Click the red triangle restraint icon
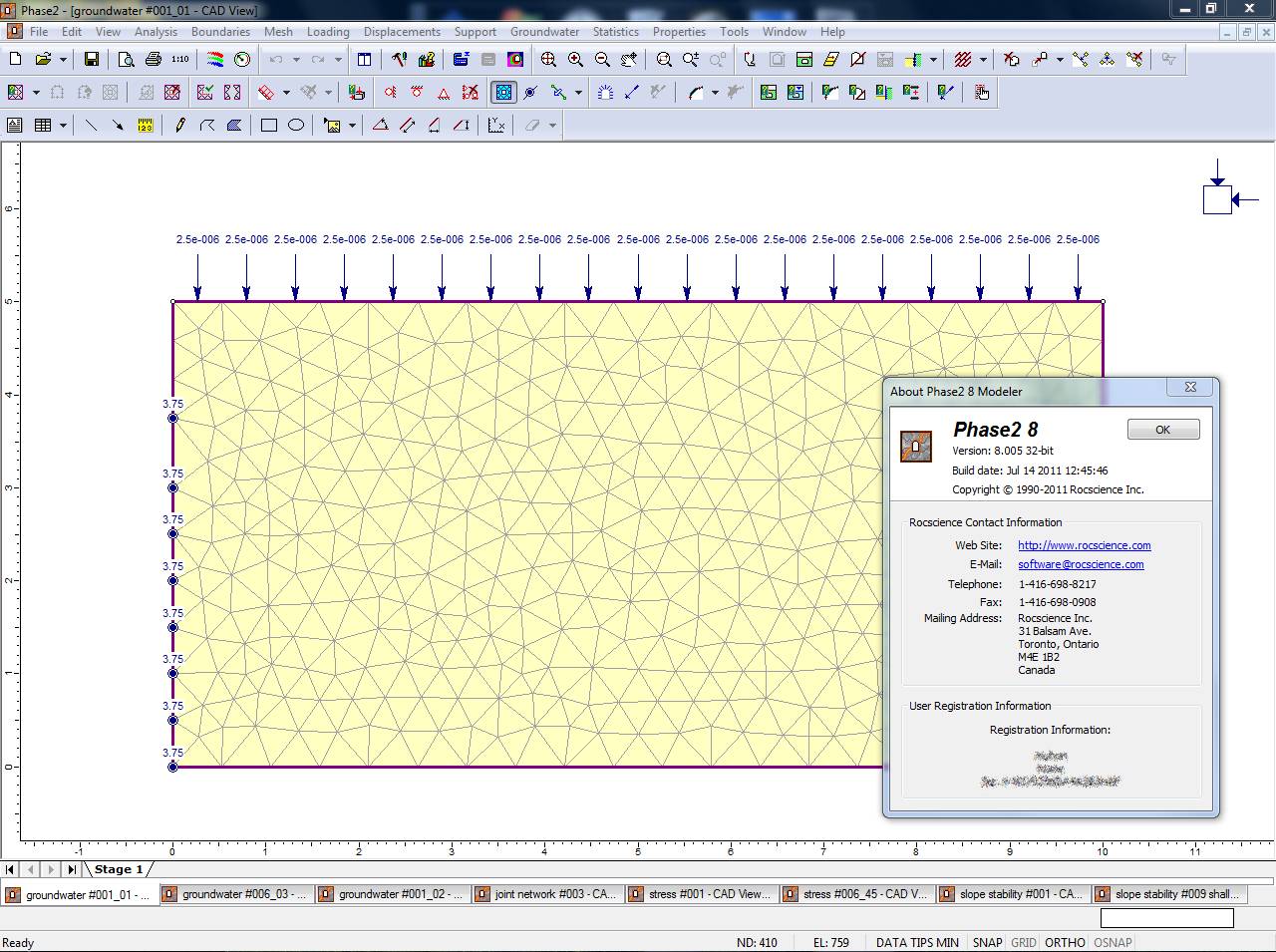This screenshot has width=1276, height=952. point(444,93)
